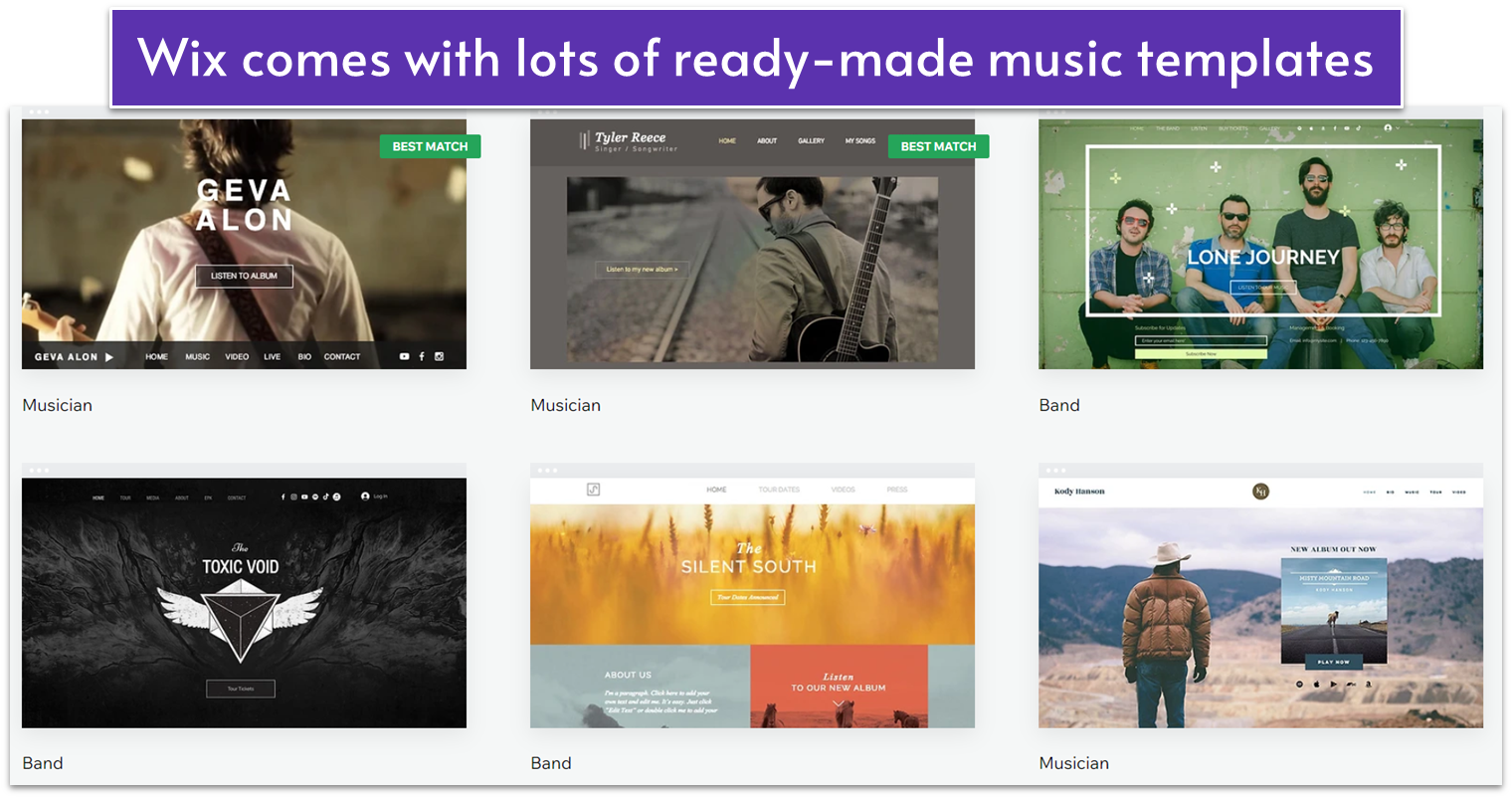Click Silent South music note logo icon
1512x798 pixels.
(593, 490)
